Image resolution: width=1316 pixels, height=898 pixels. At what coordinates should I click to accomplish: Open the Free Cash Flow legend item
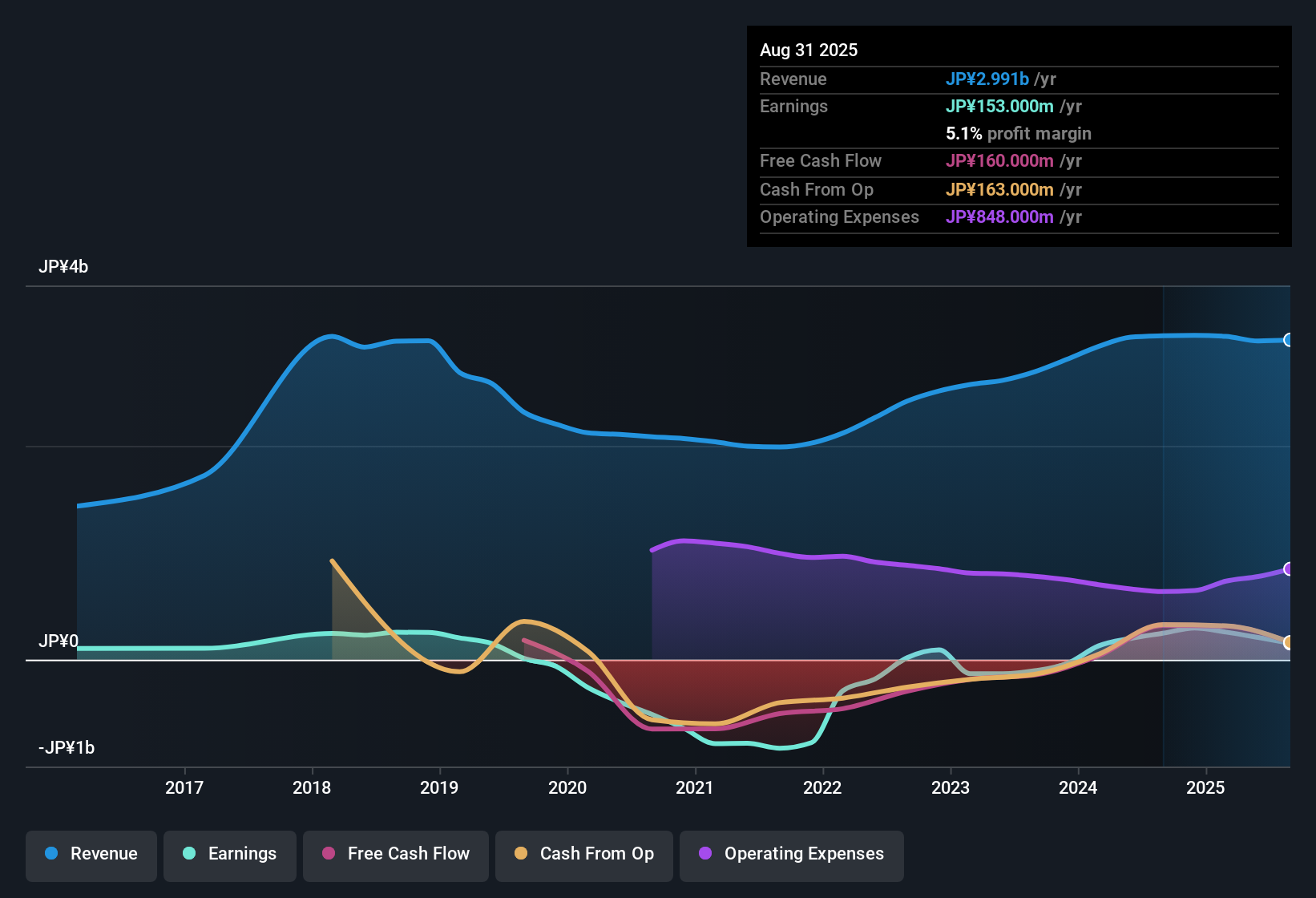click(395, 854)
